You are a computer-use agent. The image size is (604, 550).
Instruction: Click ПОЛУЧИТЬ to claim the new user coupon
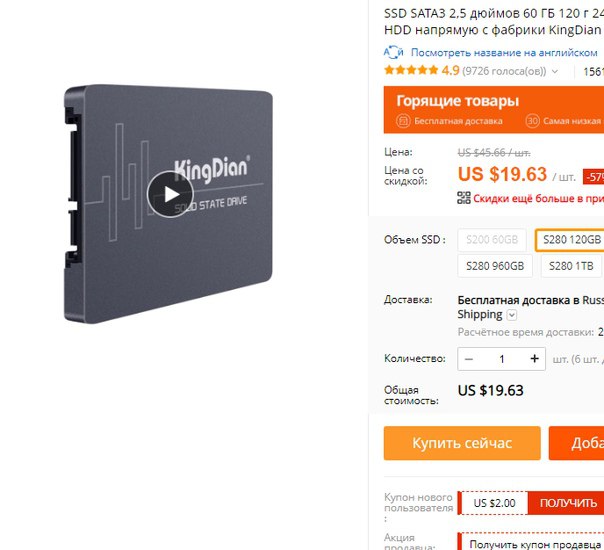point(568,503)
